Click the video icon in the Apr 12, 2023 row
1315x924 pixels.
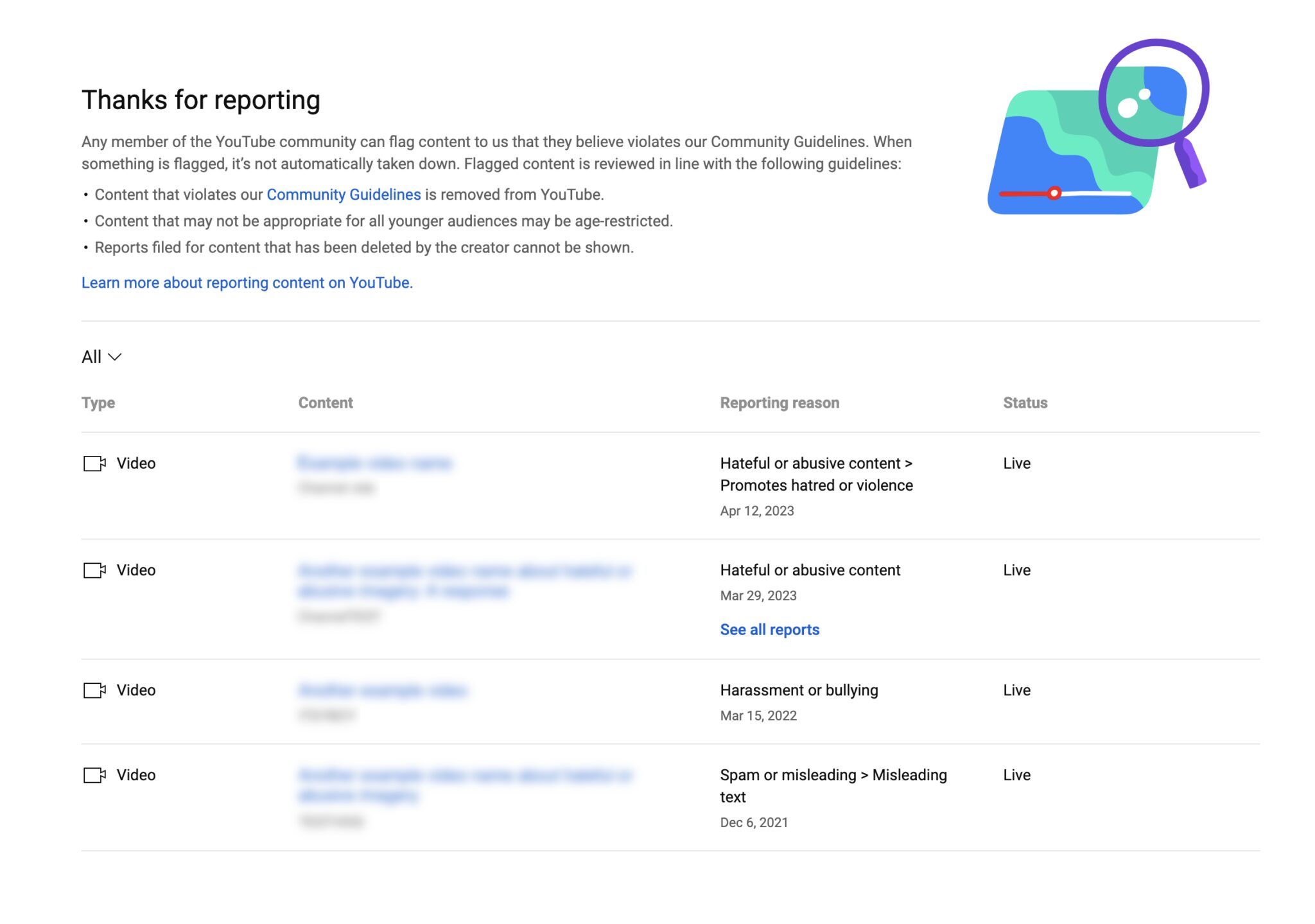pos(94,464)
